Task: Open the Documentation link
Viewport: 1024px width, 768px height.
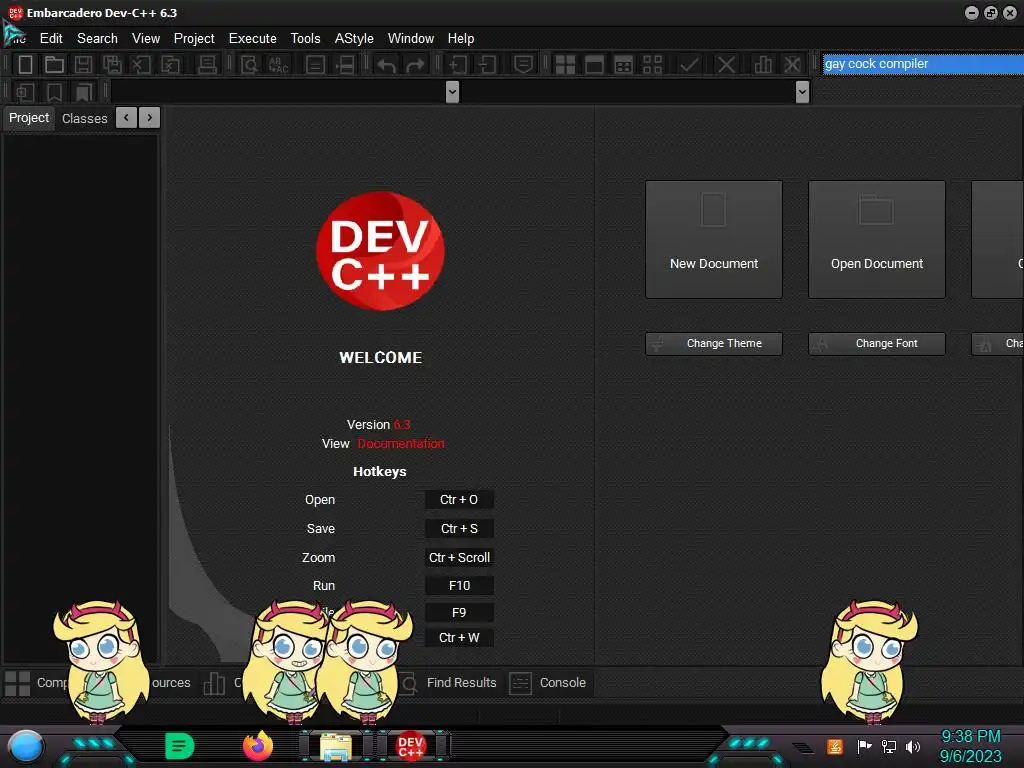Action: (x=400, y=443)
